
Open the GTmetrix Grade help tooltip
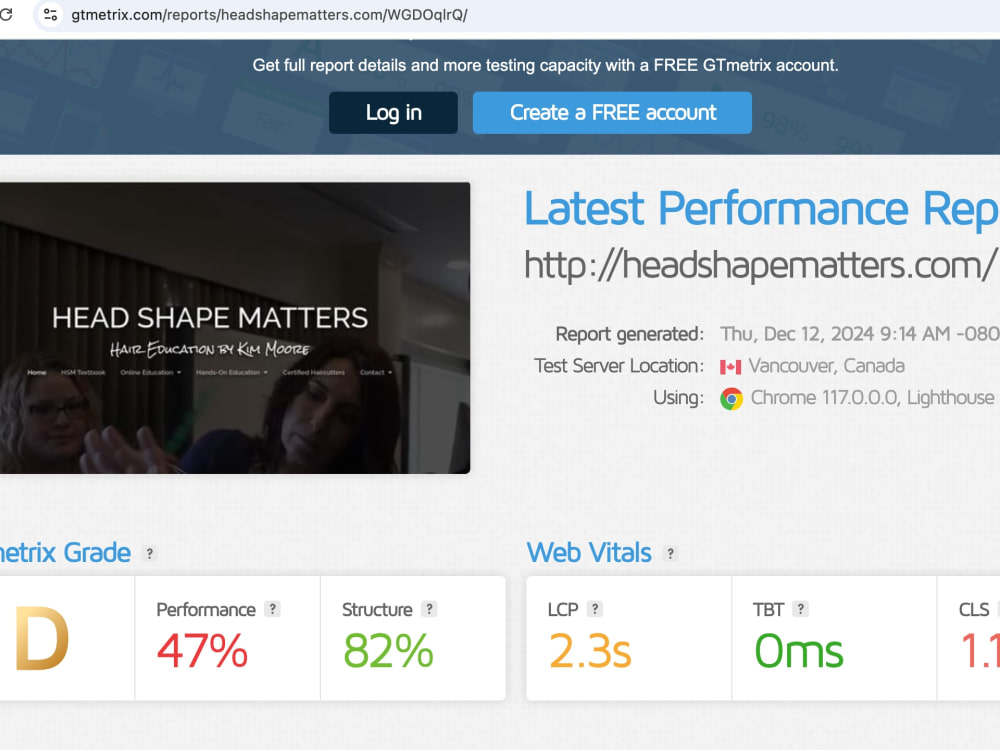(150, 553)
